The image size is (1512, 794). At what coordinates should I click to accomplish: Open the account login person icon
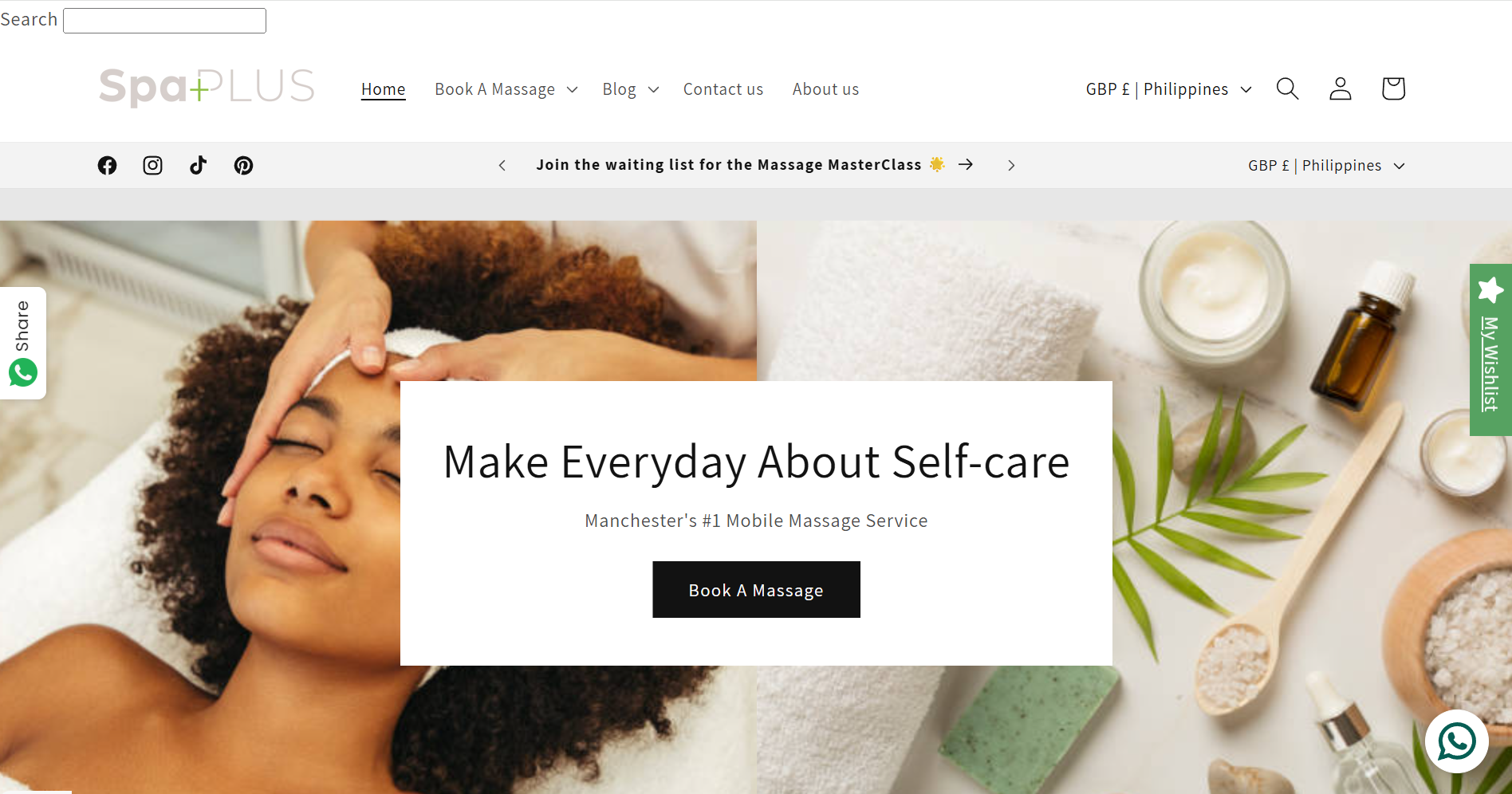tap(1340, 88)
